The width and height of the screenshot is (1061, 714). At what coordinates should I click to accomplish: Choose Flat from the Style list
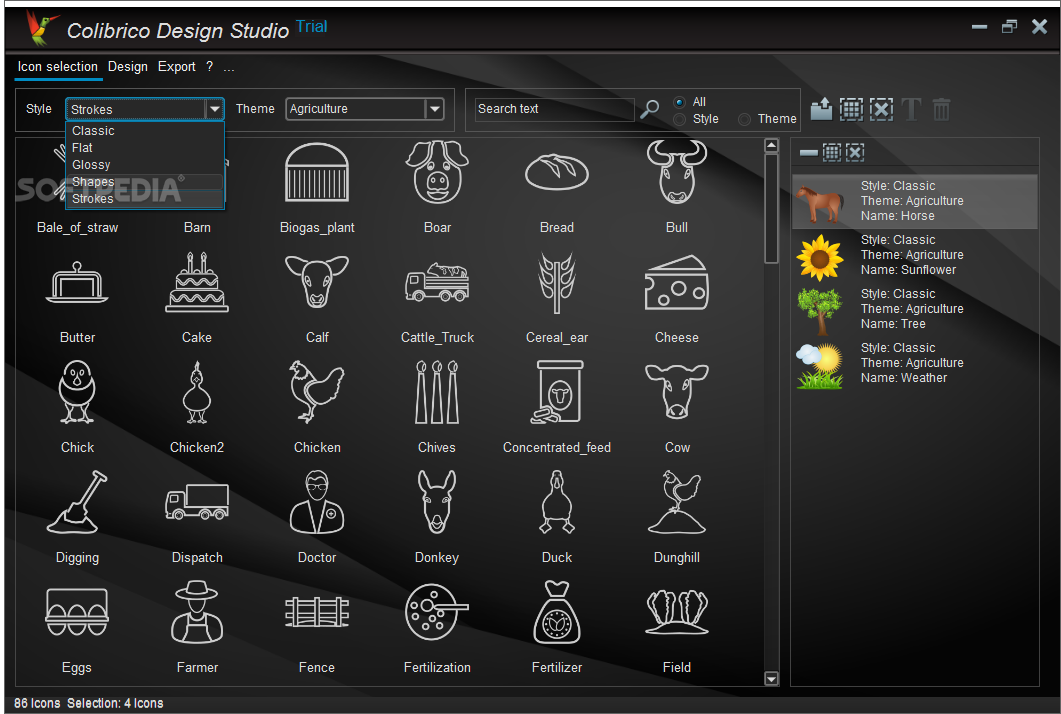(x=146, y=148)
